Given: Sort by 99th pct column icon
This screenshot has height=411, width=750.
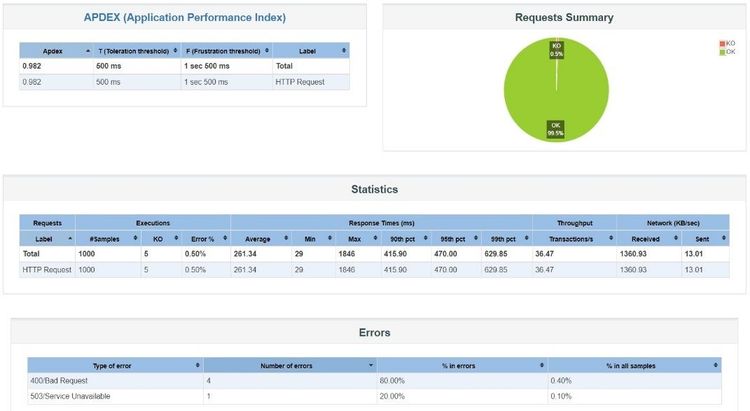Looking at the screenshot, I should (x=526, y=238).
